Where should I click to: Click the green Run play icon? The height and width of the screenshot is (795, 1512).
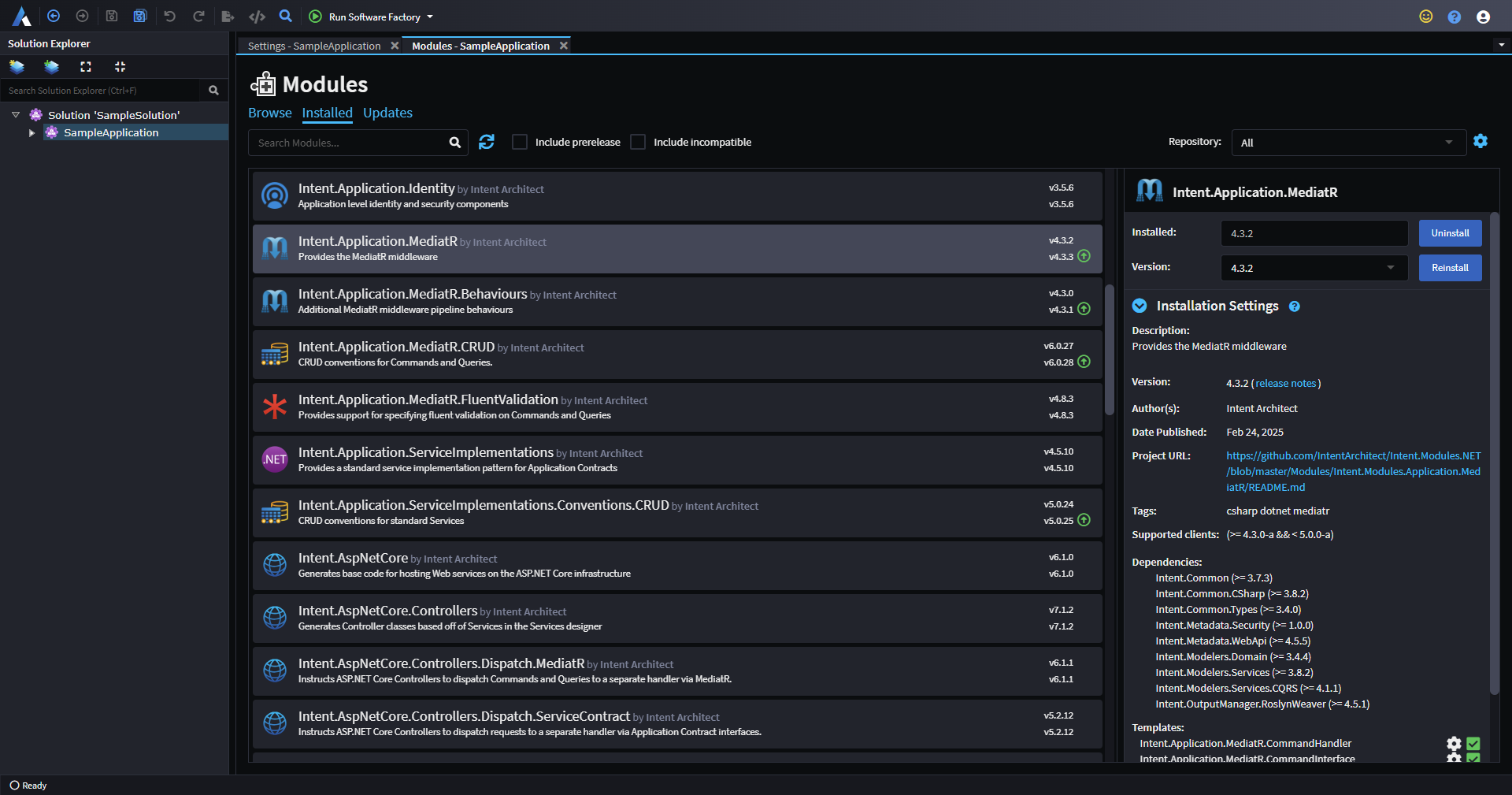click(315, 16)
